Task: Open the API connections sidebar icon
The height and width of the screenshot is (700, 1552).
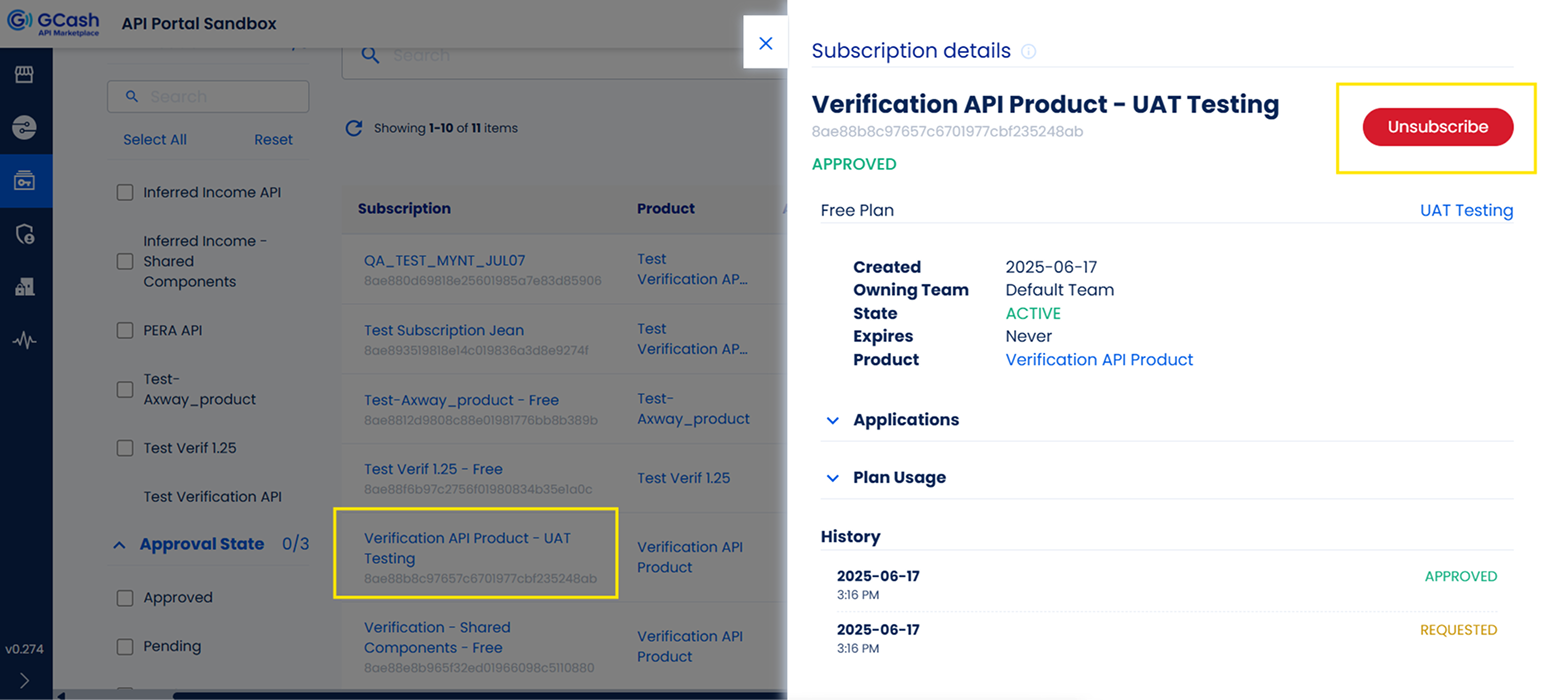Action: click(x=25, y=127)
